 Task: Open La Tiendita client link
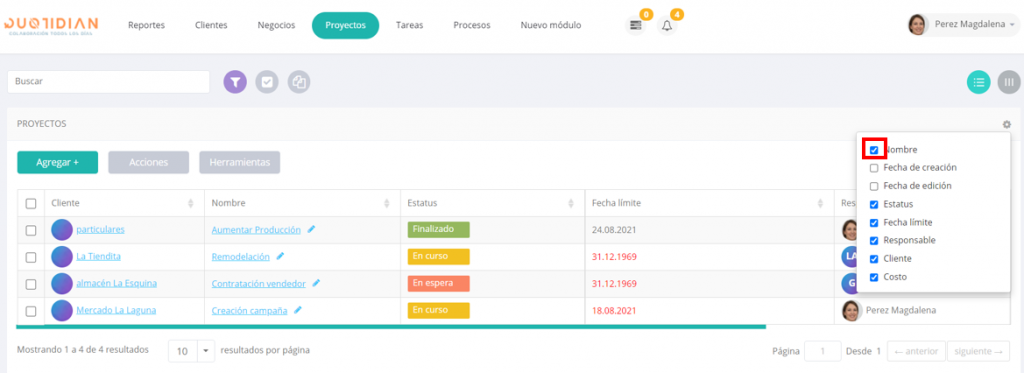(x=99, y=257)
